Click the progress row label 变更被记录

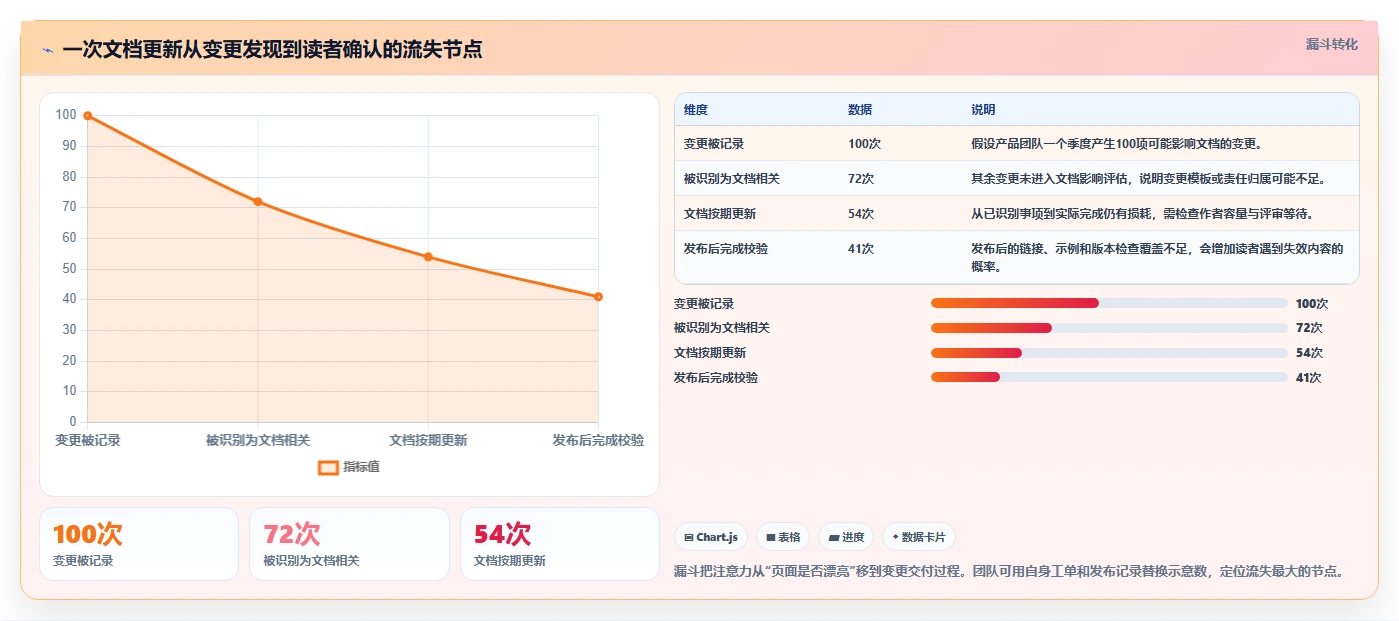704,304
